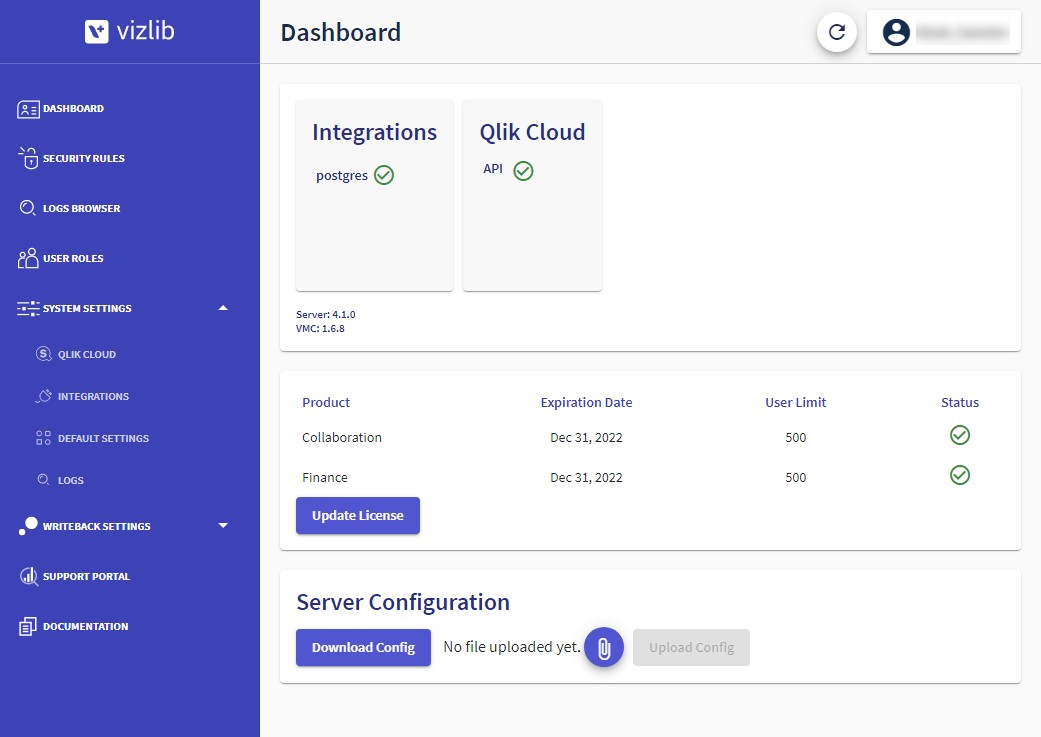
Task: Click the user account avatar icon
Action: pyautogui.click(x=896, y=32)
